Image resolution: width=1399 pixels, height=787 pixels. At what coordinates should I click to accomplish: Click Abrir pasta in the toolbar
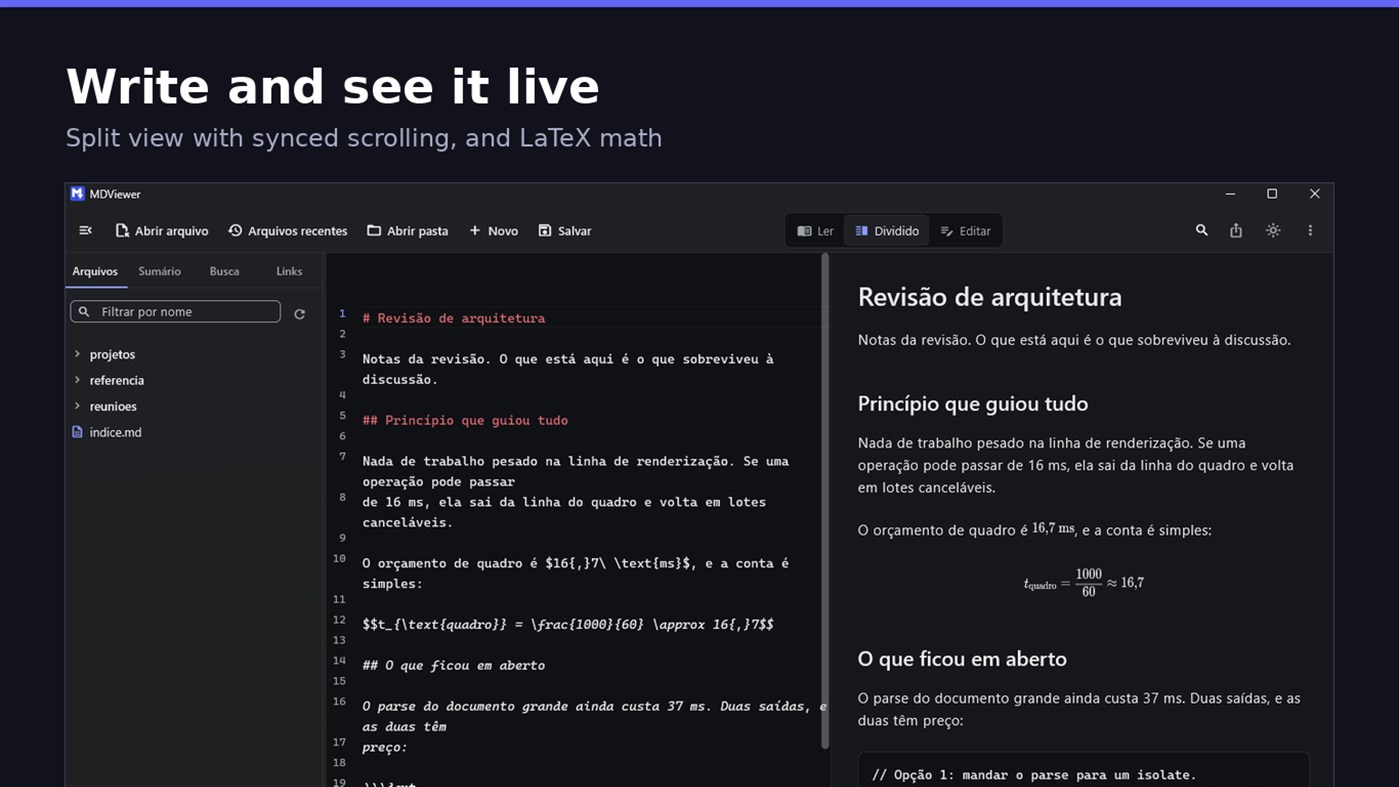click(408, 231)
